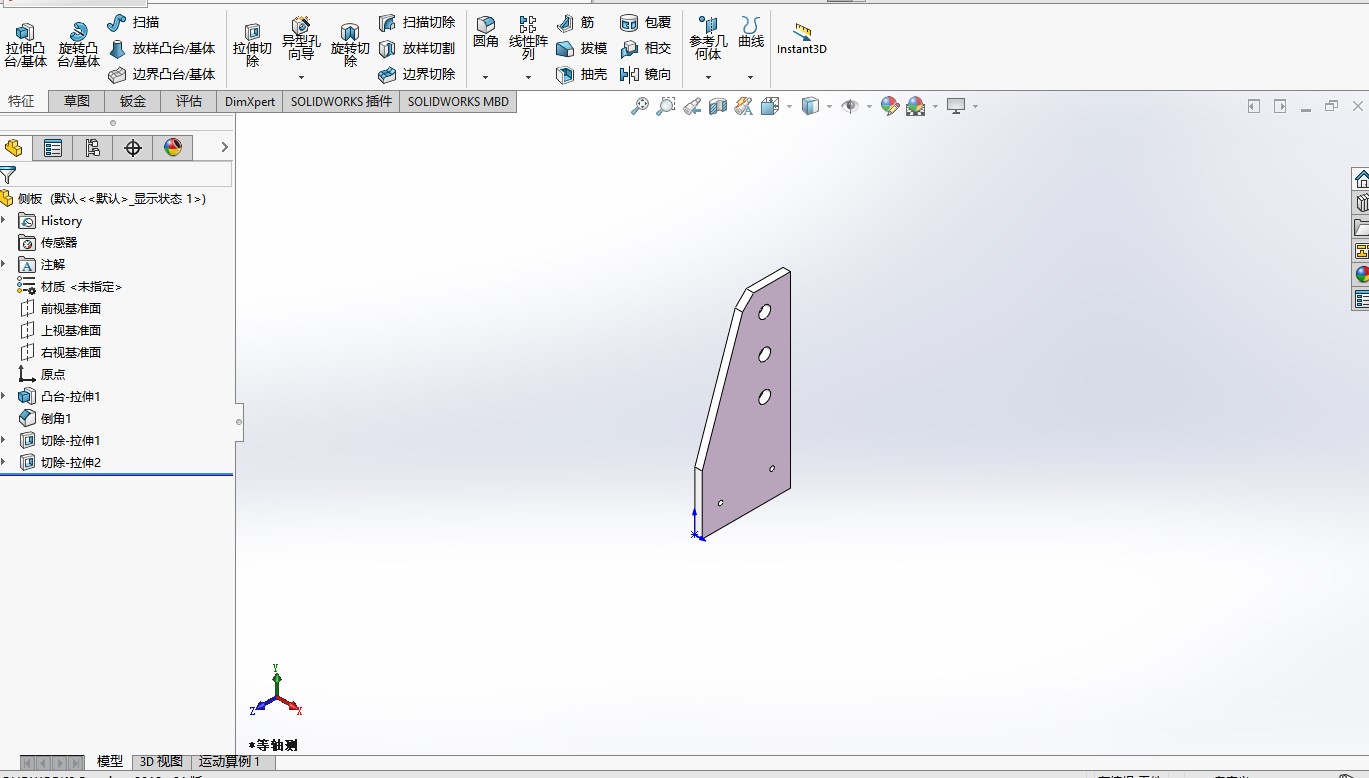The image size is (1369, 778).
Task: Expand the 注解 annotations node
Action: 4,264
